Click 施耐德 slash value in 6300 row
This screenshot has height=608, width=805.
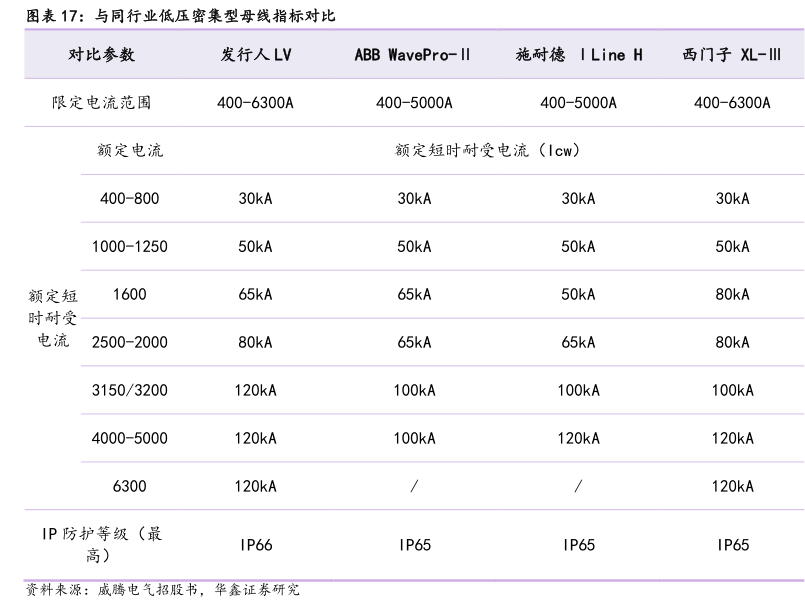tap(578, 486)
